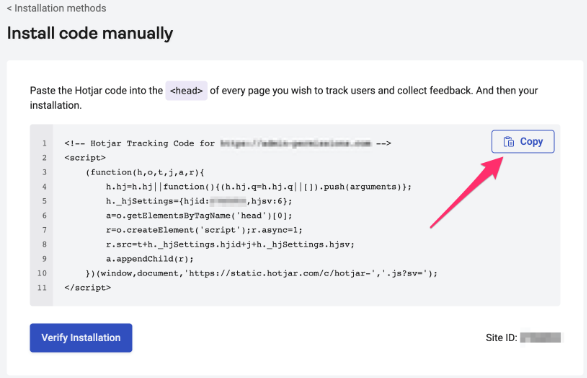Click the function(h,o,t,j,a,r) code line

(x=145, y=173)
